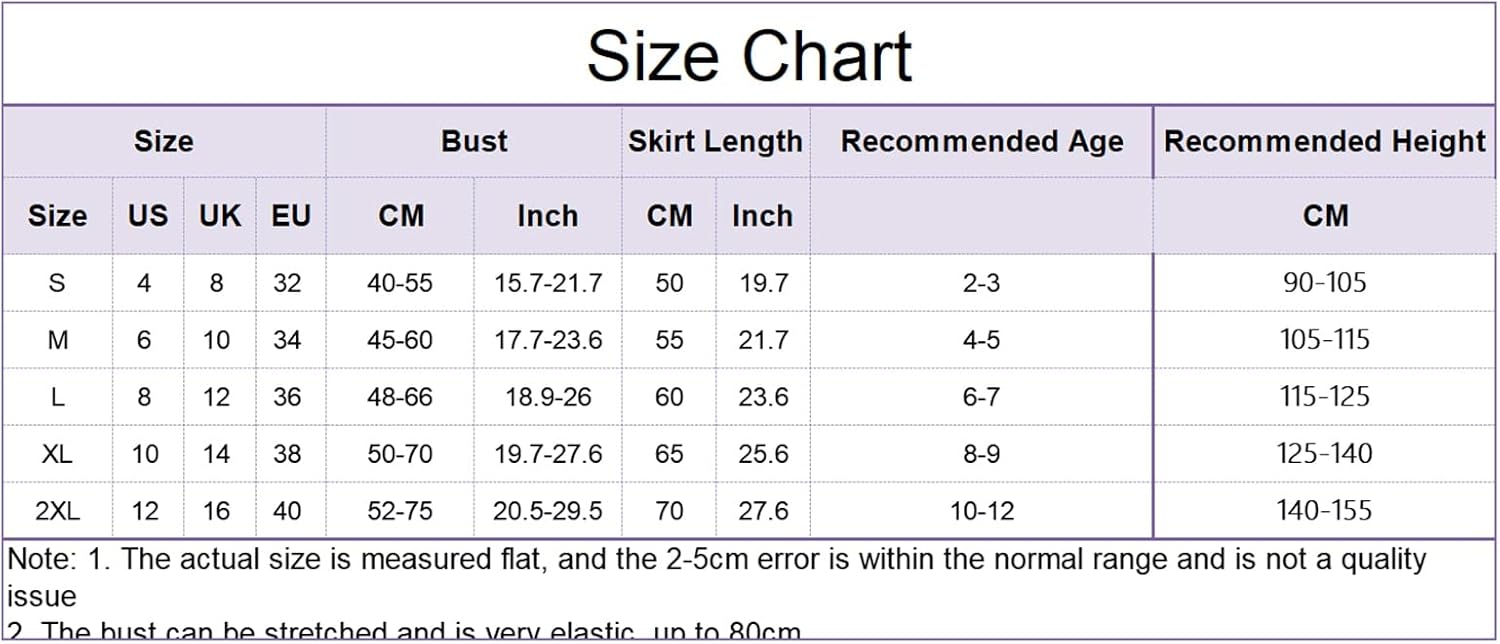Select the "Bust" column header
Image resolution: width=1500 pixels, height=644 pixels.
pyautogui.click(x=474, y=141)
